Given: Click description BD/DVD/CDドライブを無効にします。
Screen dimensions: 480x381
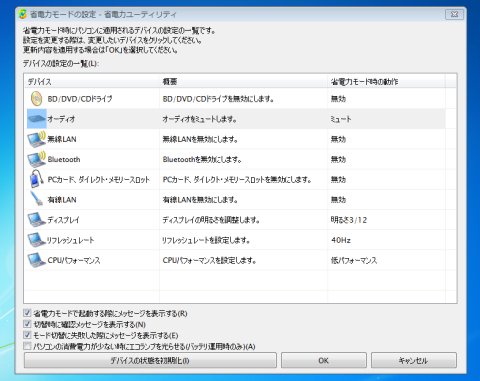Looking at the screenshot, I should click(218, 99).
